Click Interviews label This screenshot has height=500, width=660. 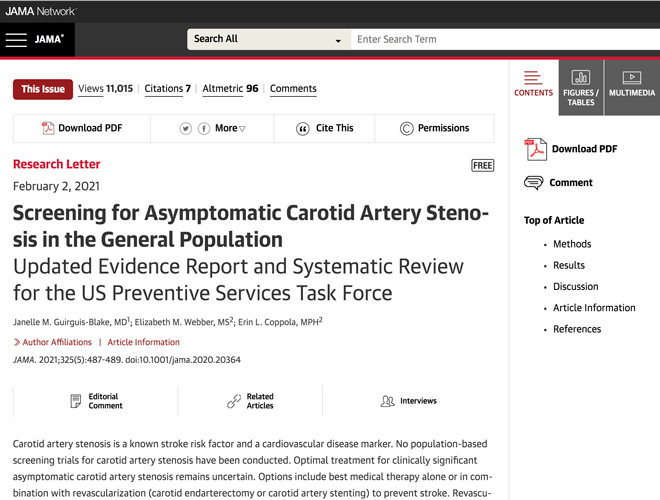tap(418, 401)
